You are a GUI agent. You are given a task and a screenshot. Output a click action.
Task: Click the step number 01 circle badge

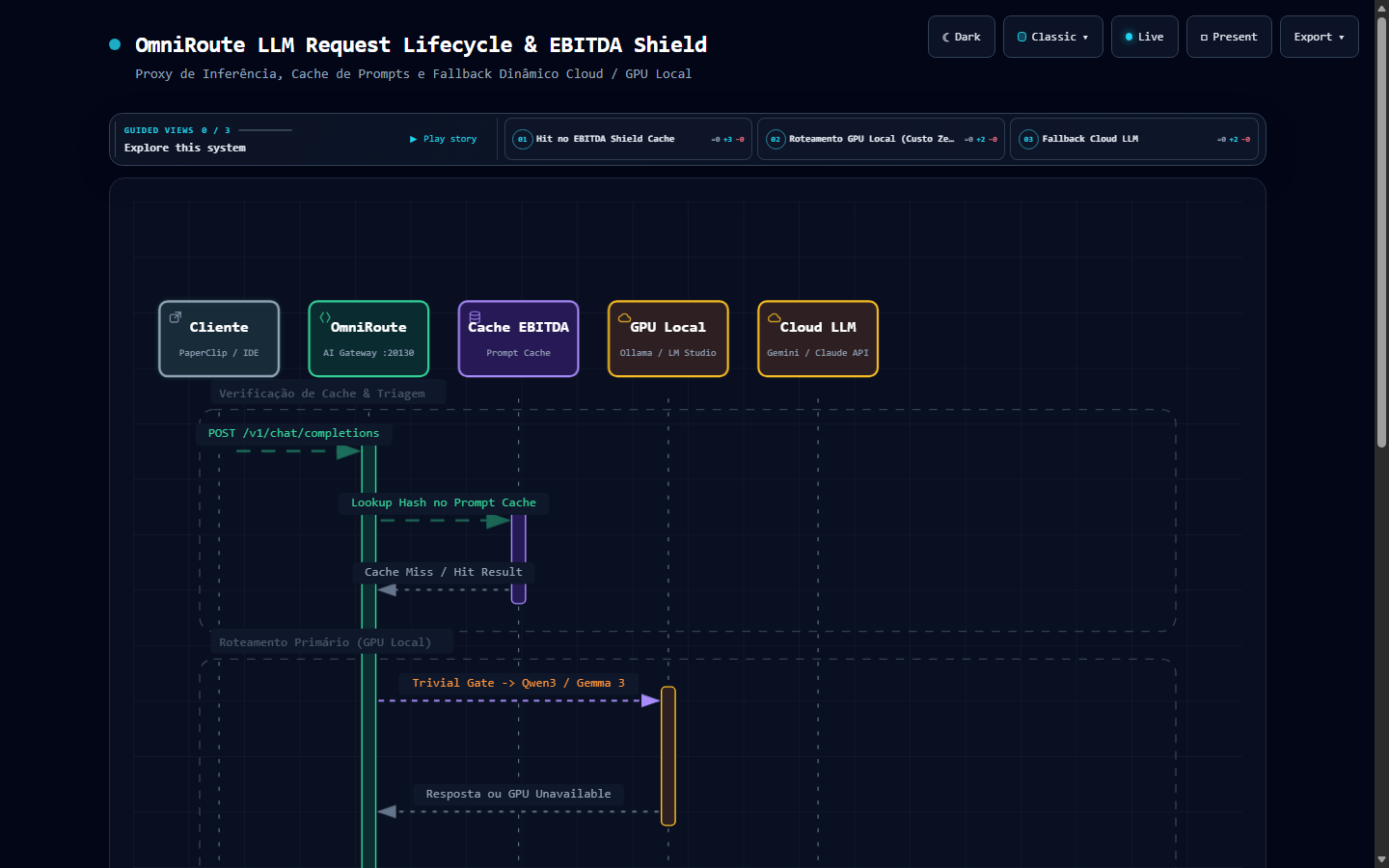pos(523,139)
